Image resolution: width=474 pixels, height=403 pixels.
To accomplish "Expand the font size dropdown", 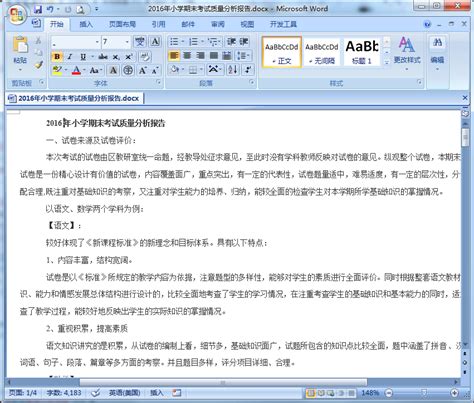I will coord(127,42).
